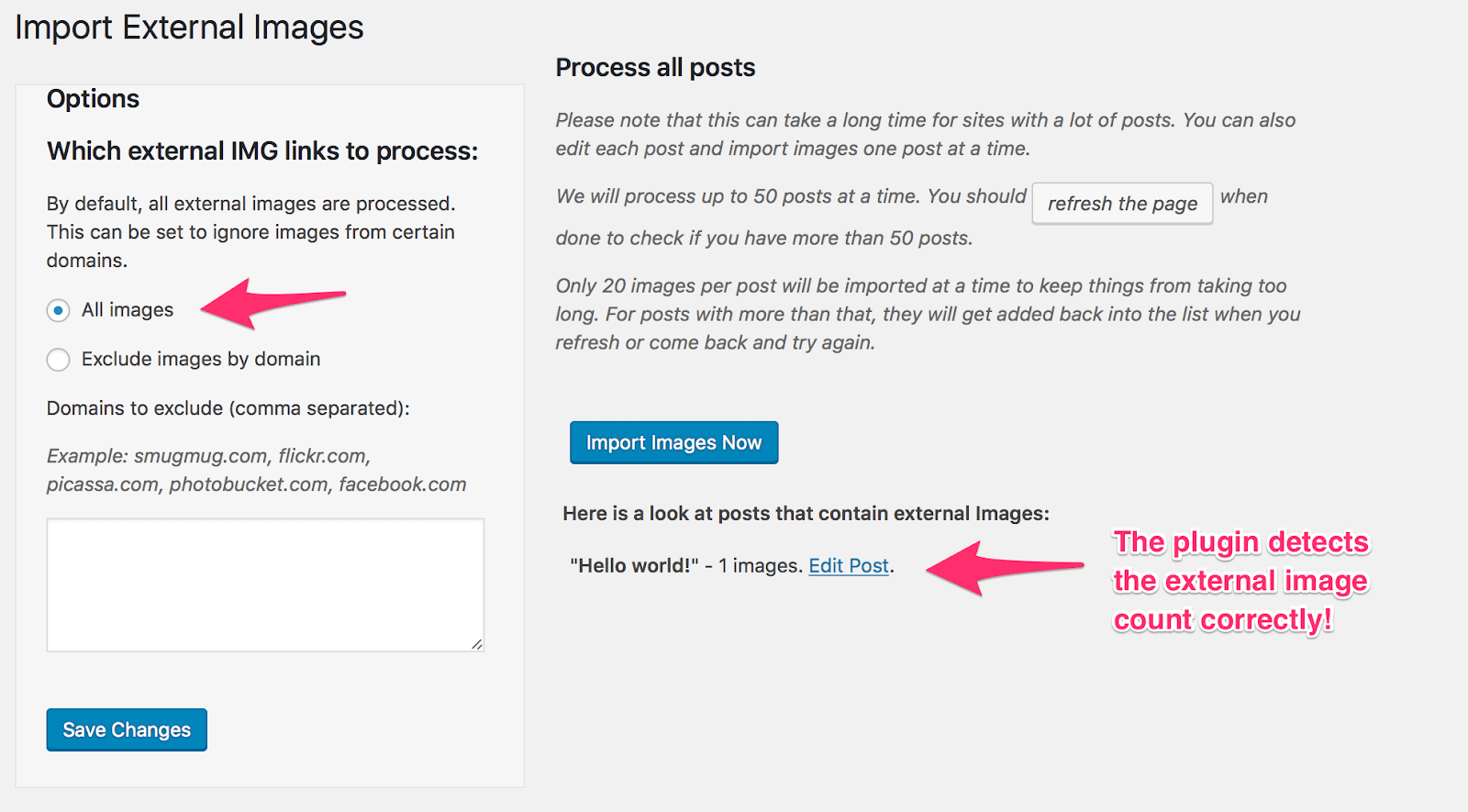The image size is (1468, 812).
Task: Click the pink arrow pointing at All images
Action: pos(272,303)
